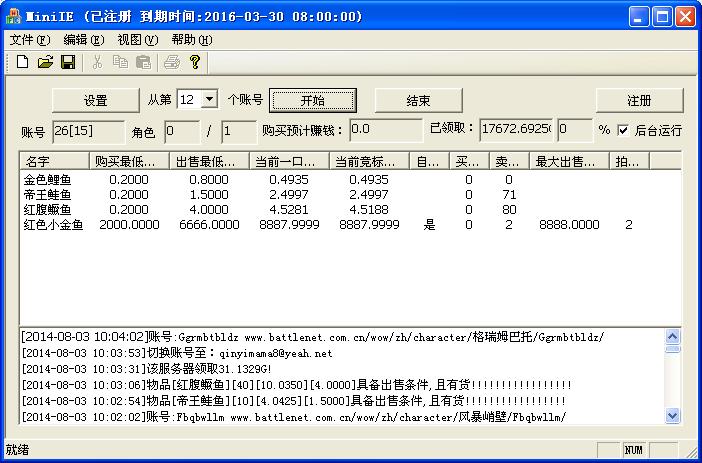Click the 当前竞标 column header
The height and width of the screenshot is (463, 702).
369,161
